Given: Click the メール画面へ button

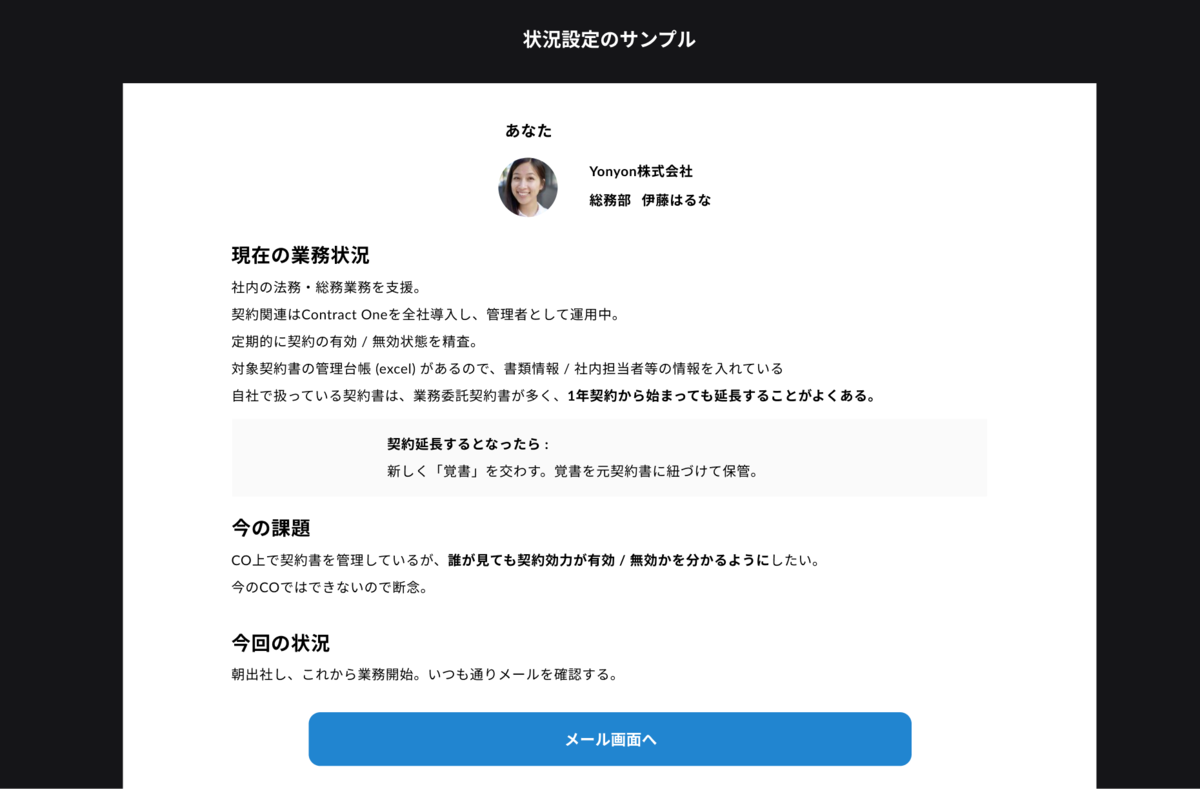Looking at the screenshot, I should click(x=610, y=739).
